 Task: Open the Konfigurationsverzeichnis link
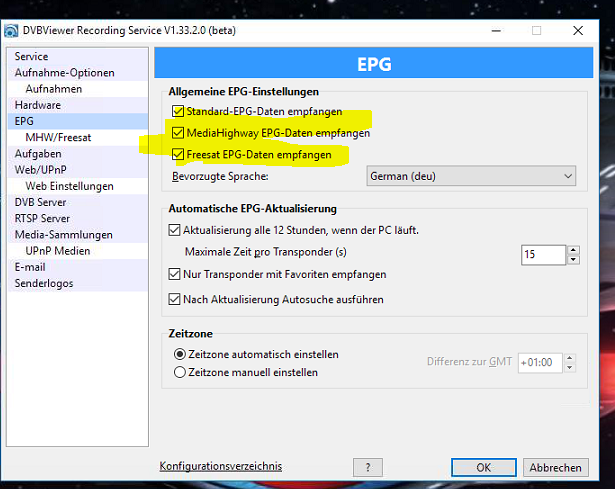tap(220, 466)
